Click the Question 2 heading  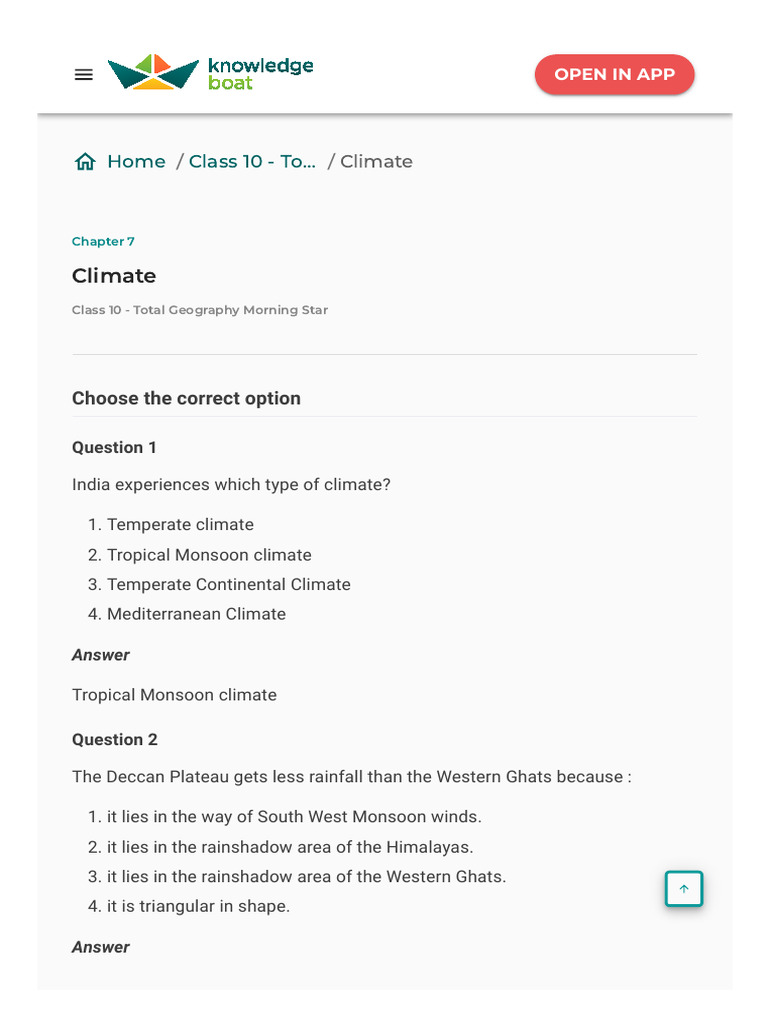114,740
